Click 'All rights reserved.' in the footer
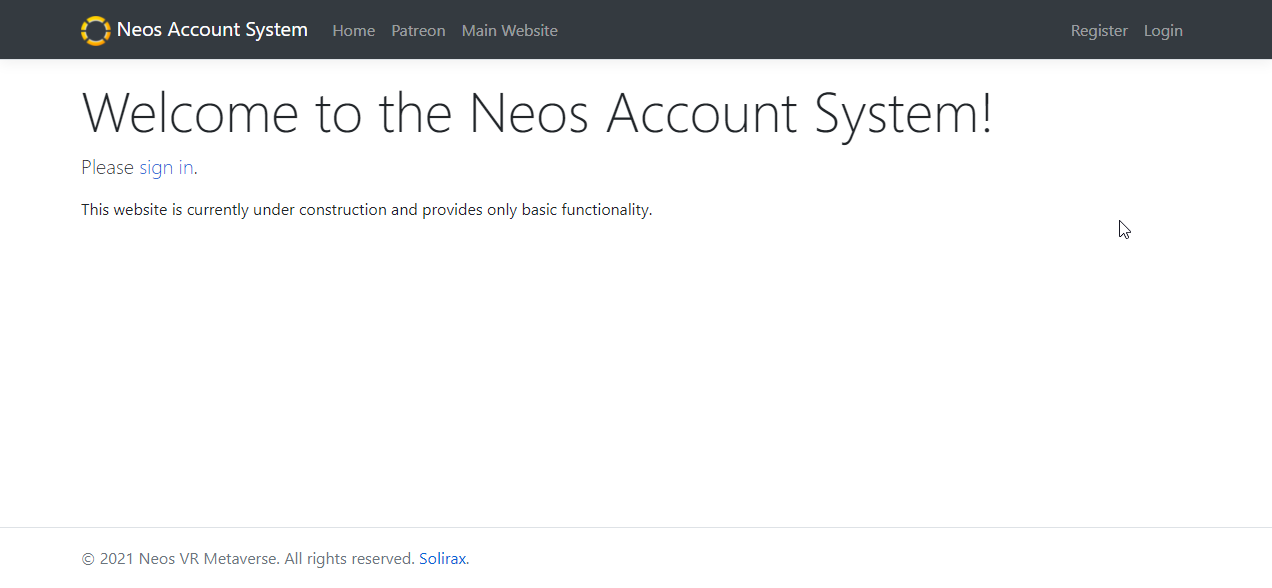 tap(349, 559)
